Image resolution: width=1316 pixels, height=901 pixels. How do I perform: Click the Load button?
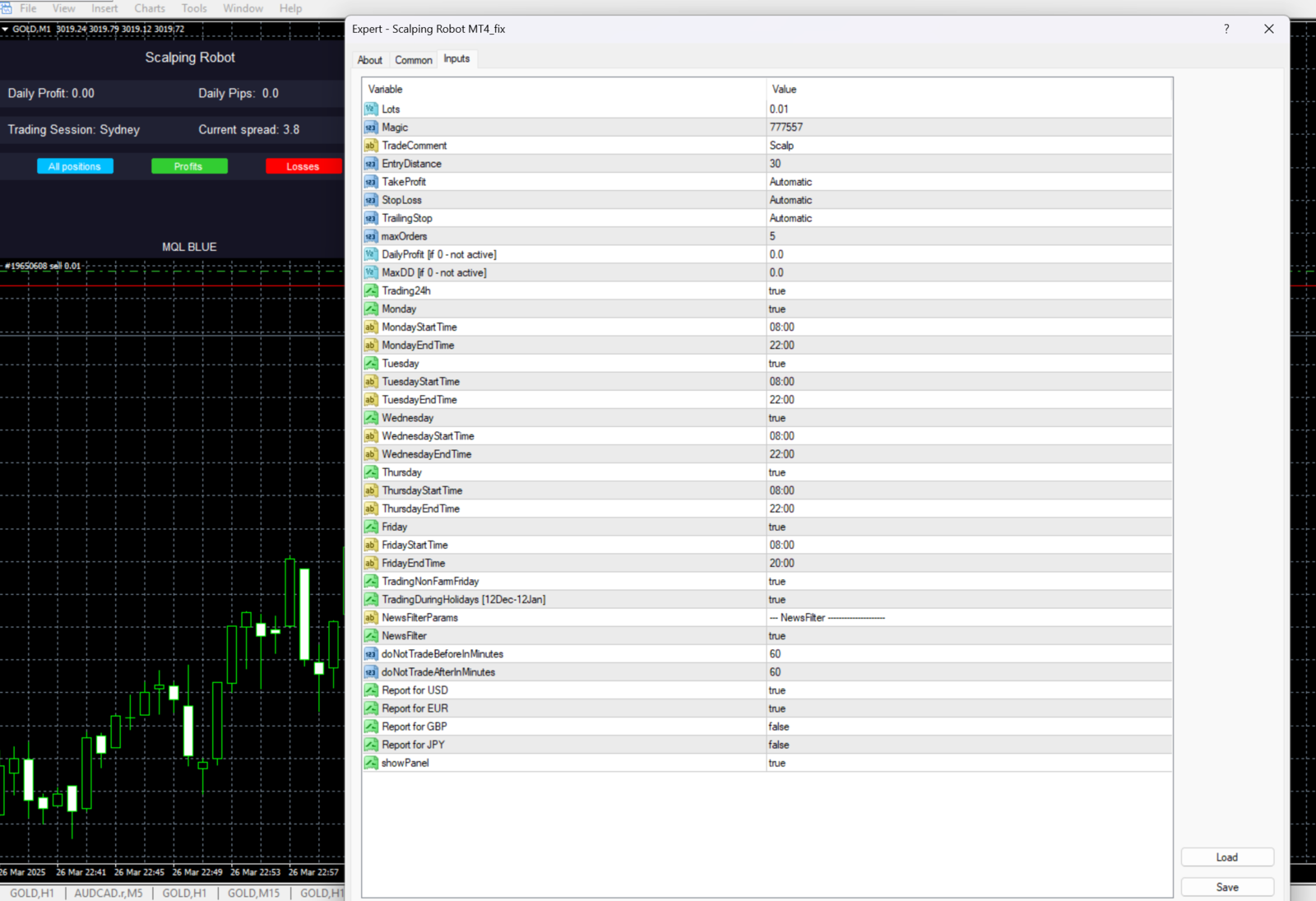pyautogui.click(x=1227, y=857)
